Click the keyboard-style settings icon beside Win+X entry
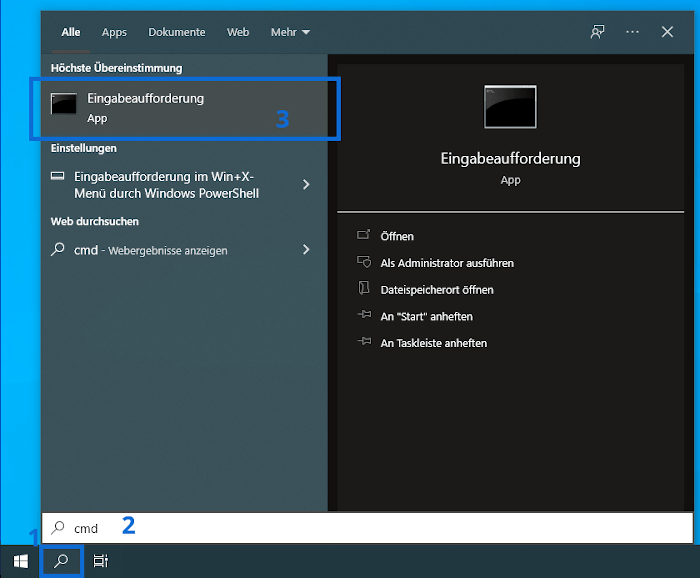The image size is (700, 578). (x=58, y=176)
